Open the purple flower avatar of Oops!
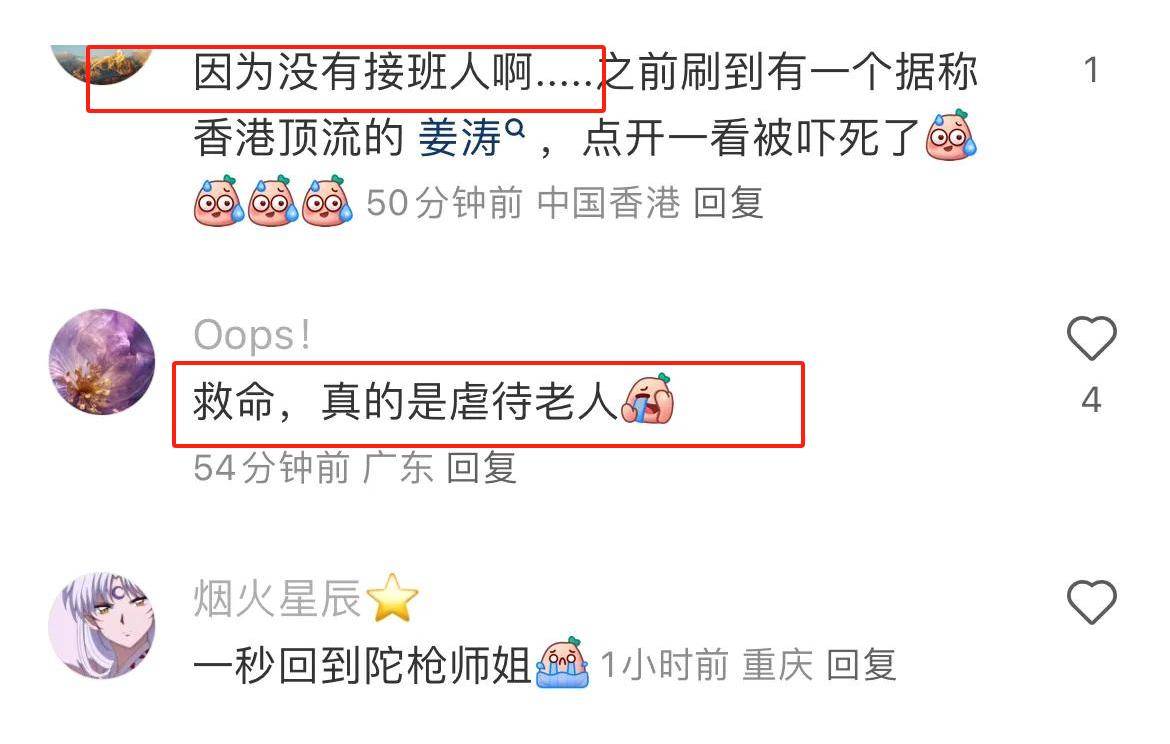The height and width of the screenshot is (744, 1170). pyautogui.click(x=101, y=362)
